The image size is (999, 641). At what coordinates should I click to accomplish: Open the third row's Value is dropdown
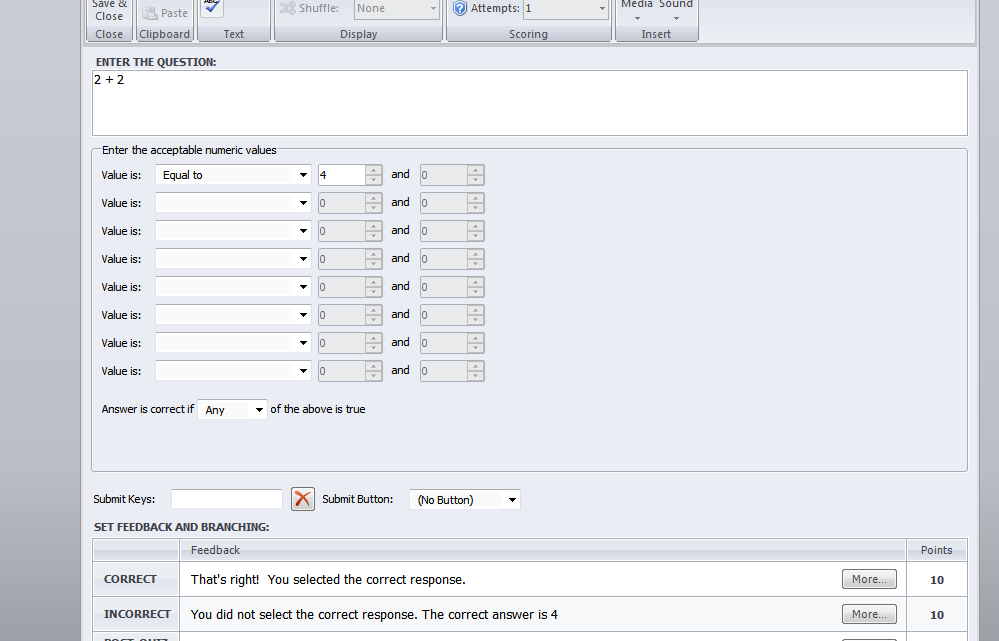(x=233, y=231)
